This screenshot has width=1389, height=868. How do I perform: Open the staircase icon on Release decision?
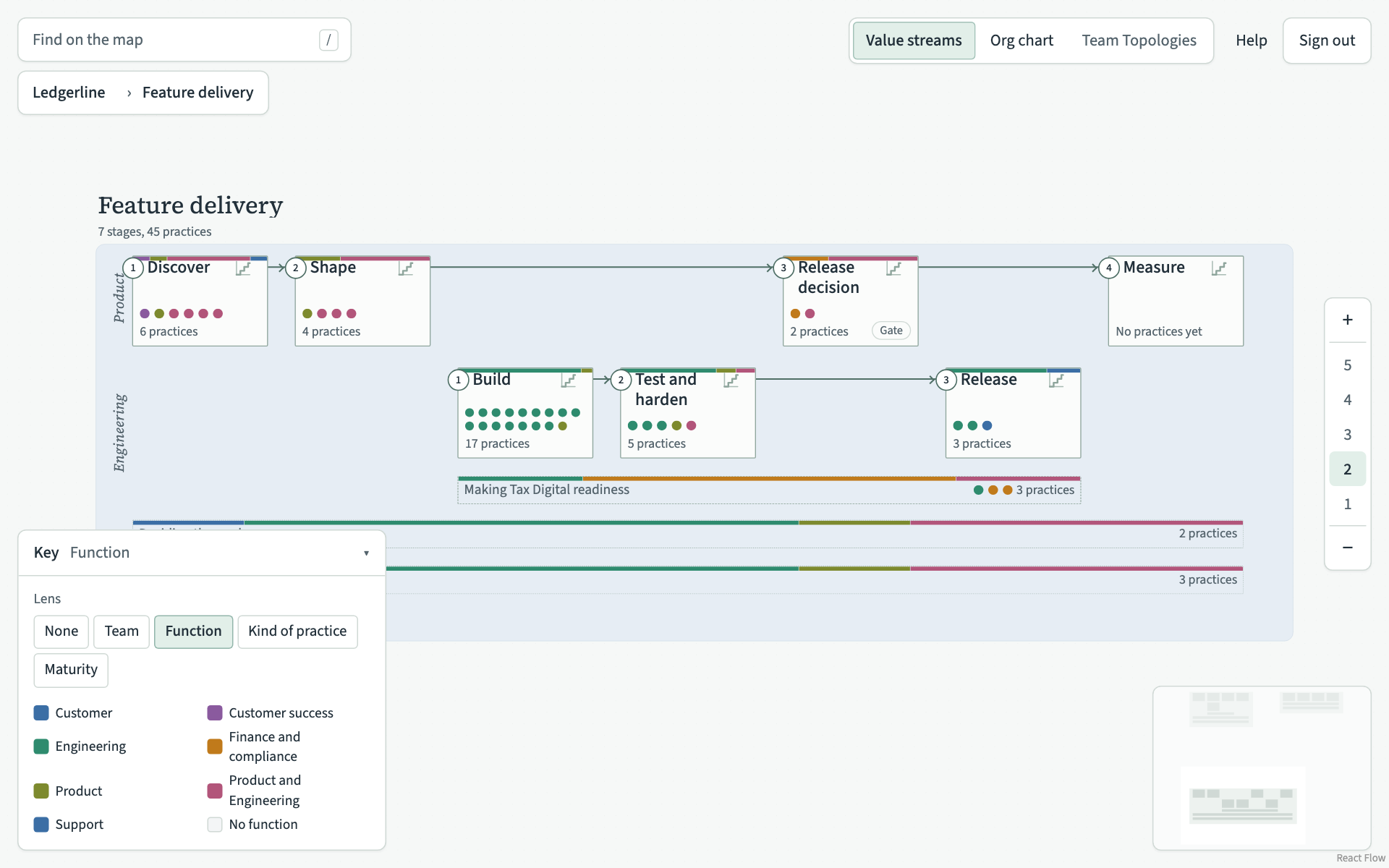click(x=894, y=268)
